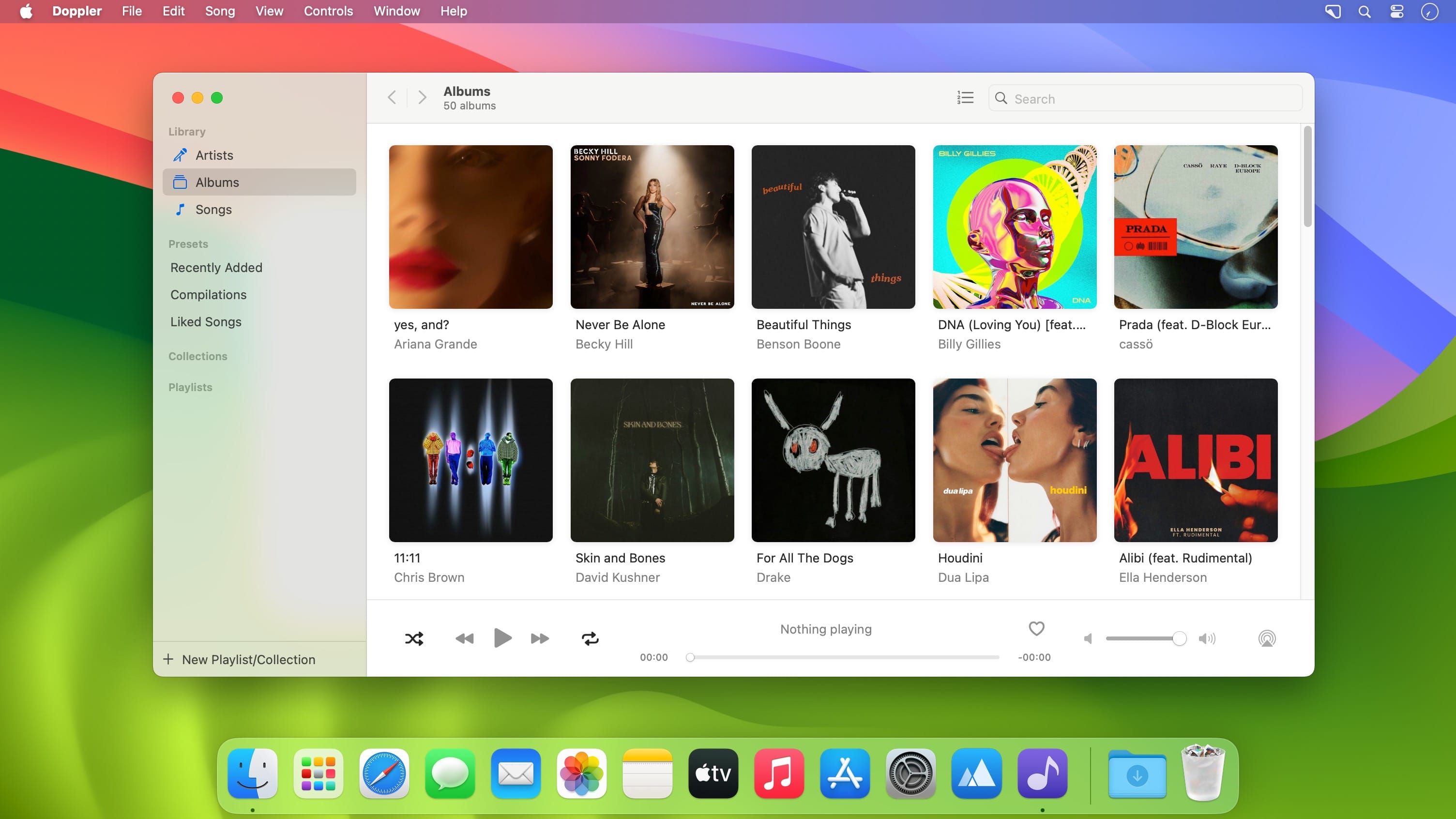Screen dimensions: 1456x819
Task: Skip to the previous track
Action: point(464,639)
